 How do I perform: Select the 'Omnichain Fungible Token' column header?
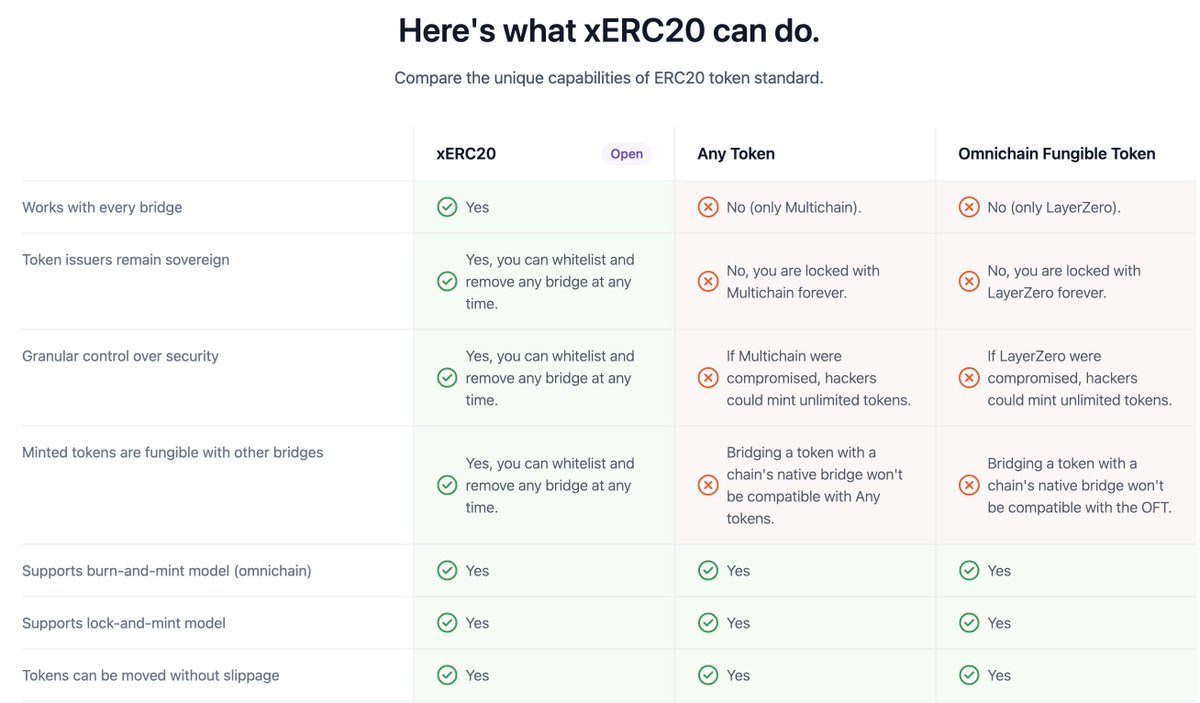1057,154
